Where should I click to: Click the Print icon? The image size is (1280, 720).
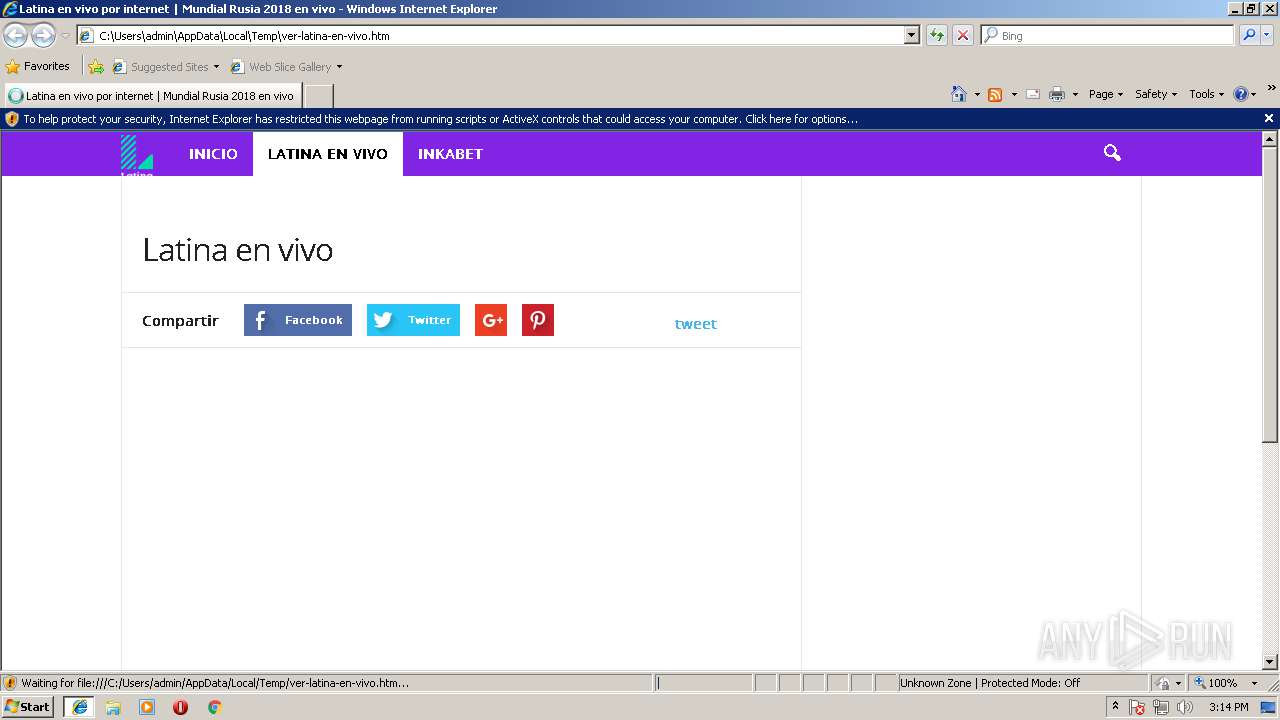(1057, 94)
